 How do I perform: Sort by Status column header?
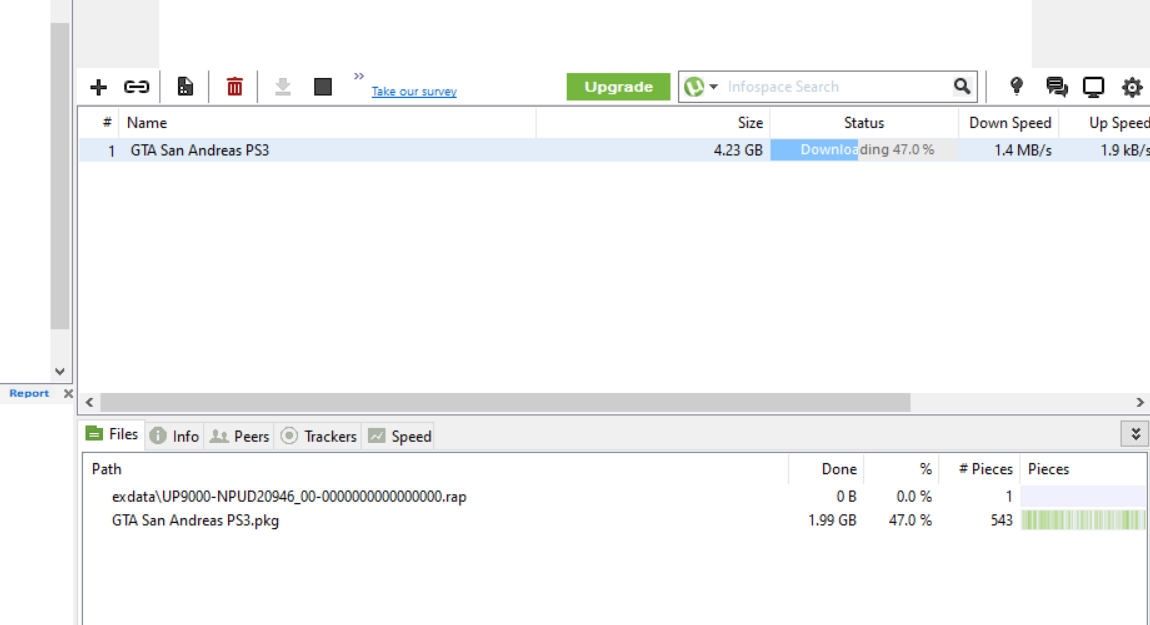click(x=864, y=123)
